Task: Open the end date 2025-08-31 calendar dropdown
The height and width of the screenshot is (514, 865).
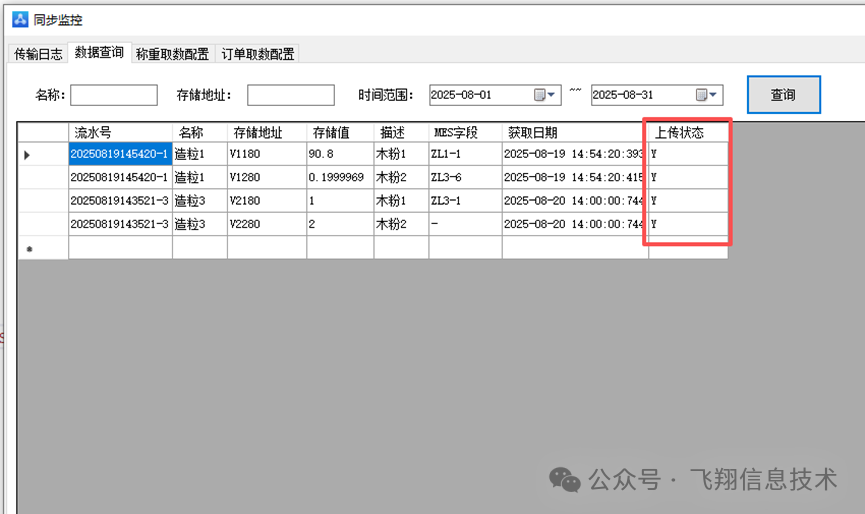Action: (x=707, y=95)
